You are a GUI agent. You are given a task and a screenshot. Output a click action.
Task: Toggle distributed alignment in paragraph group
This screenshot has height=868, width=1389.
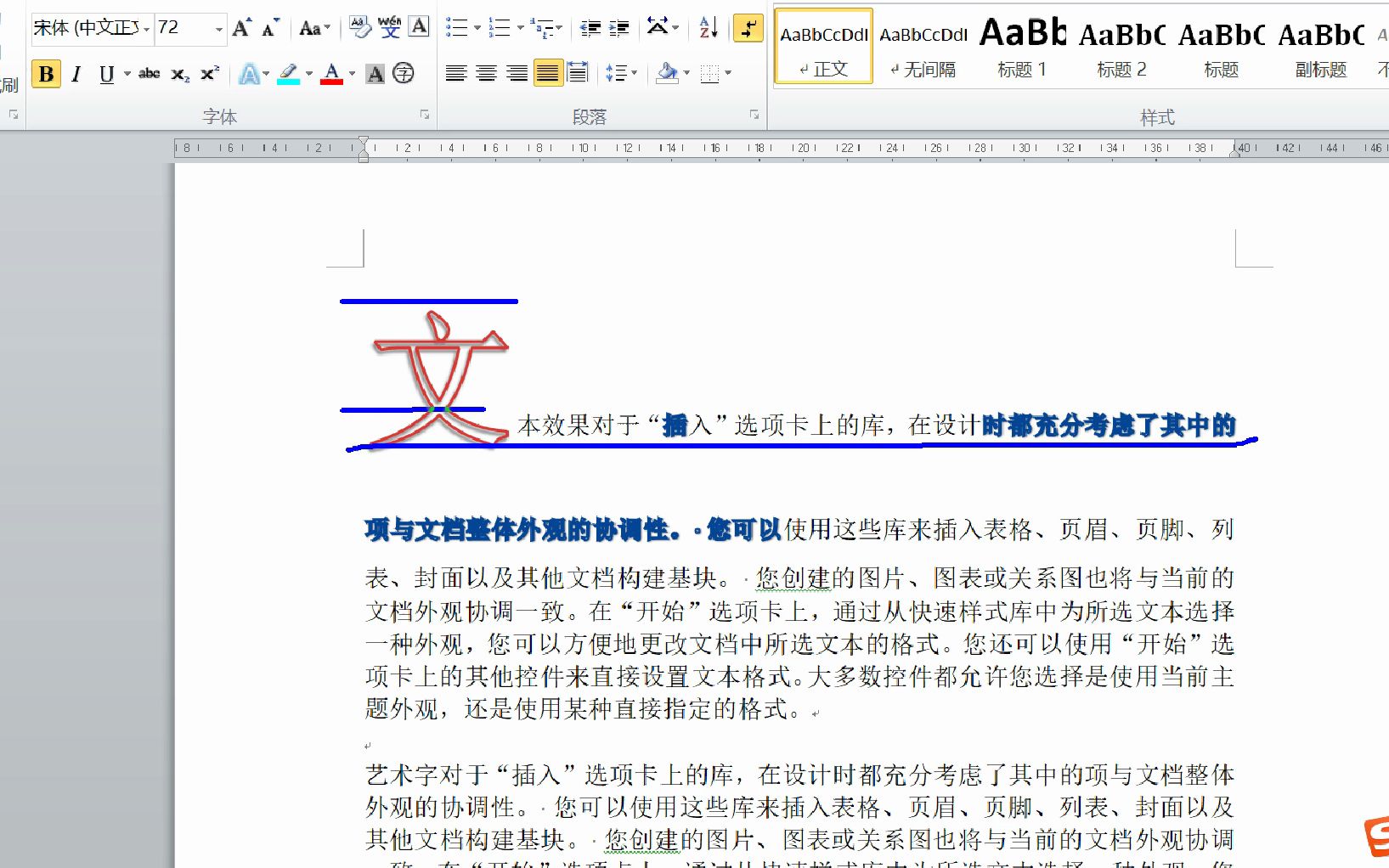click(x=579, y=73)
